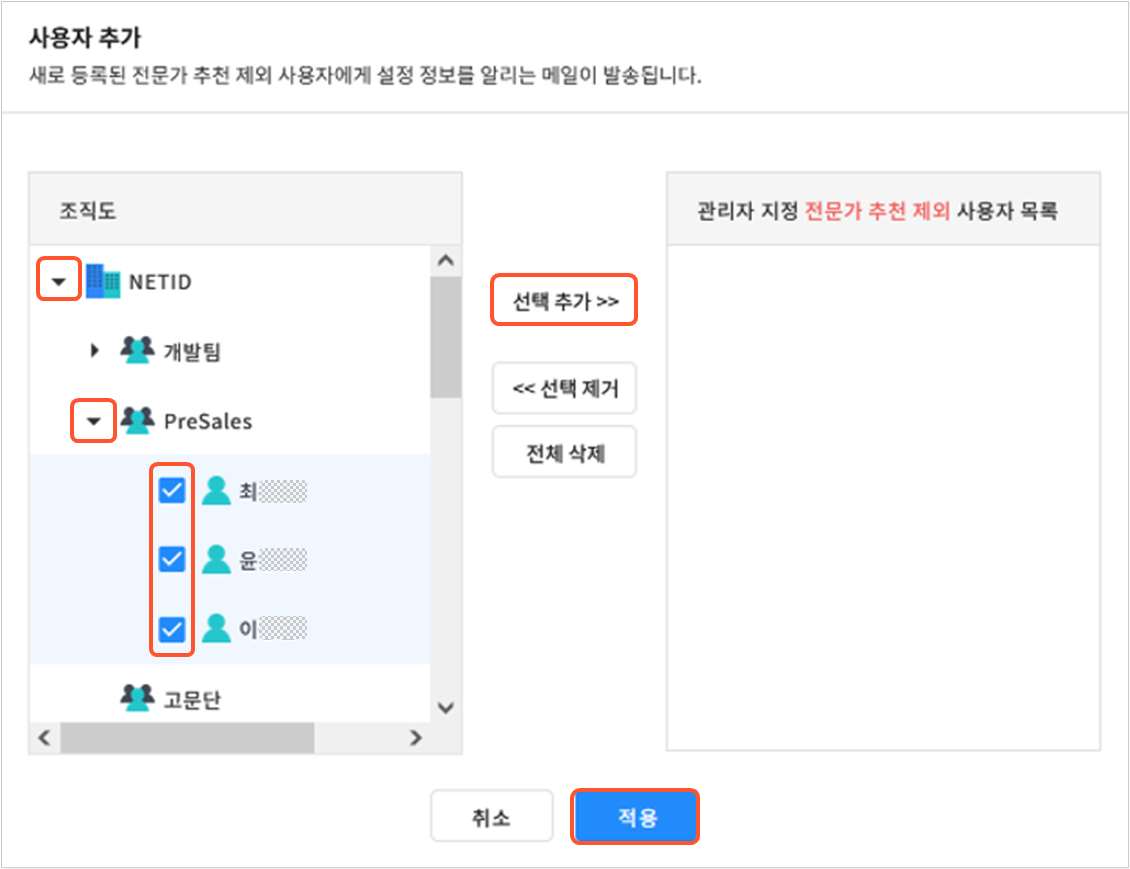The height and width of the screenshot is (869, 1130).
Task: Uncheck the checkbox for user 이
Action: pos(172,629)
